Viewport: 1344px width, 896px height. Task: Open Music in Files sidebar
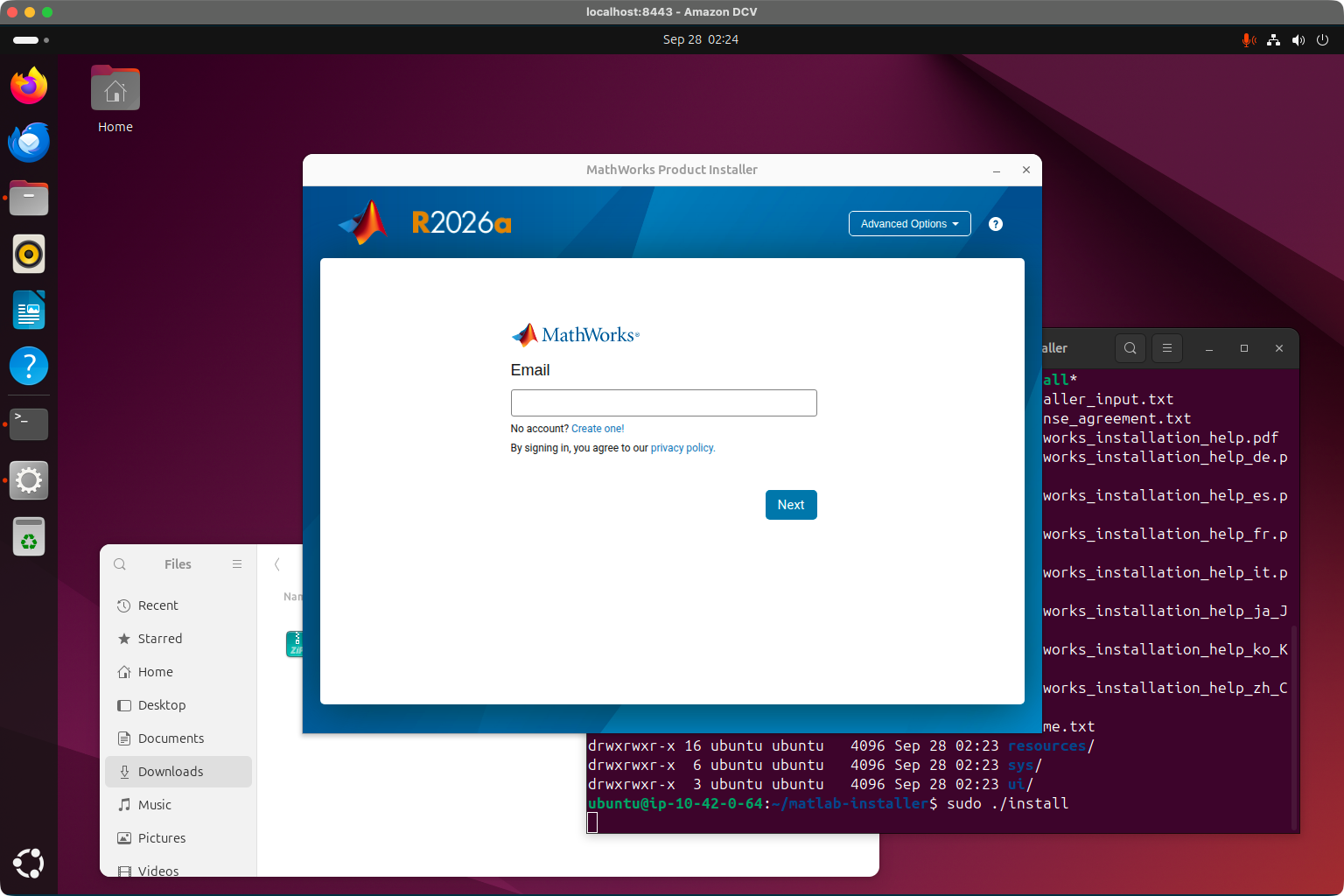point(178,805)
